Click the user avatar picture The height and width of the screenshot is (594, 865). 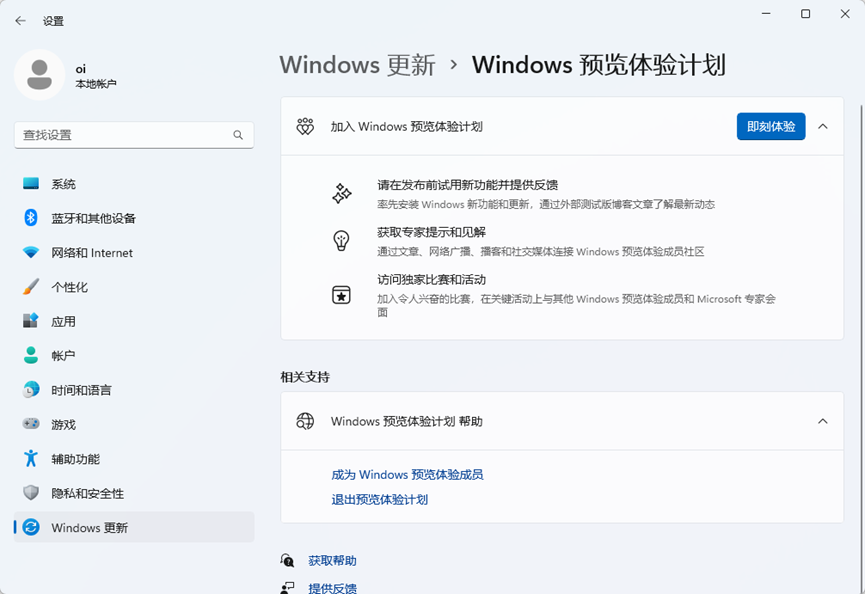40,74
